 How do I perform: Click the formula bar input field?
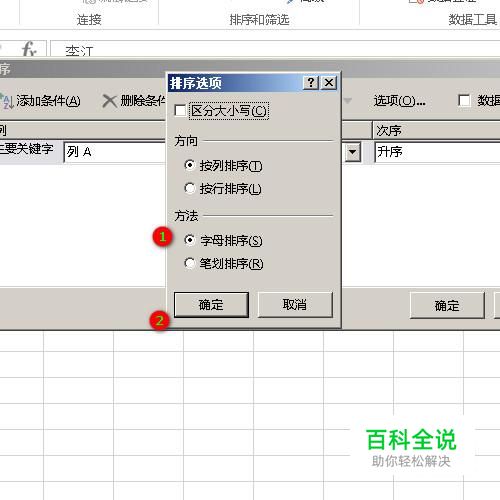point(275,49)
